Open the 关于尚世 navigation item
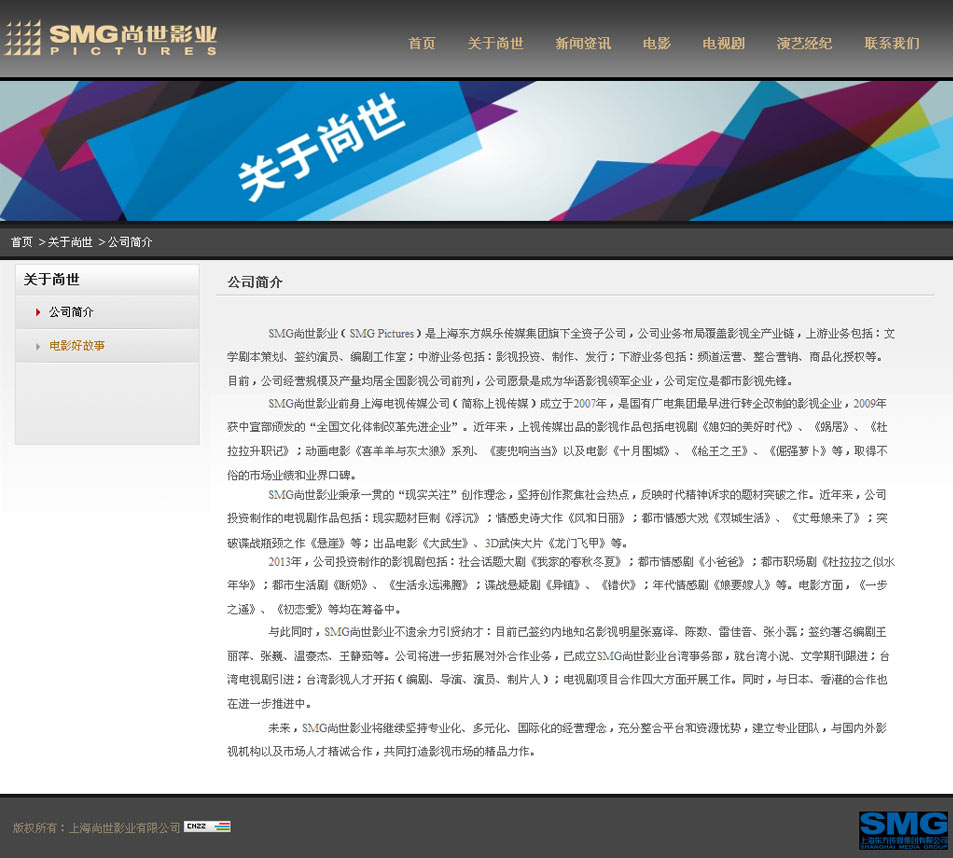953x858 pixels. coord(495,43)
